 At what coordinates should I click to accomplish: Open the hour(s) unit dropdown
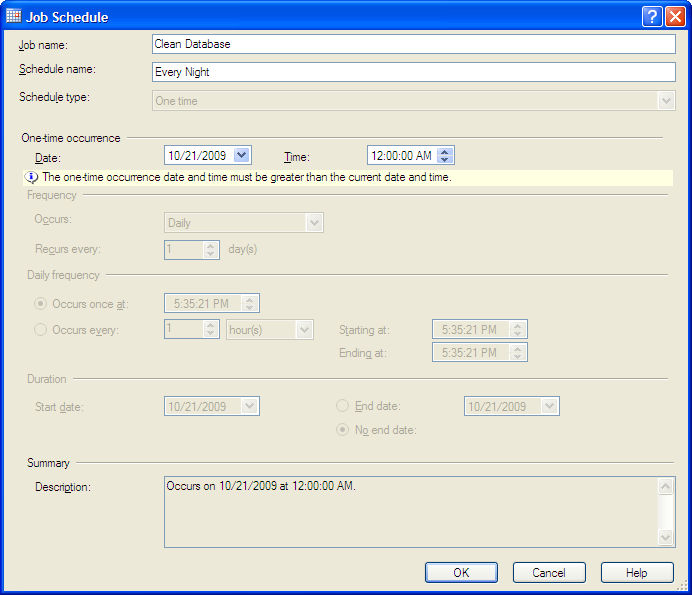click(304, 329)
